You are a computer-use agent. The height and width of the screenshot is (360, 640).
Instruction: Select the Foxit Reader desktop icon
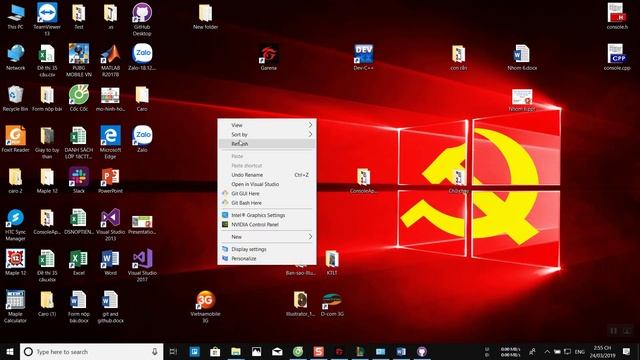click(16, 139)
